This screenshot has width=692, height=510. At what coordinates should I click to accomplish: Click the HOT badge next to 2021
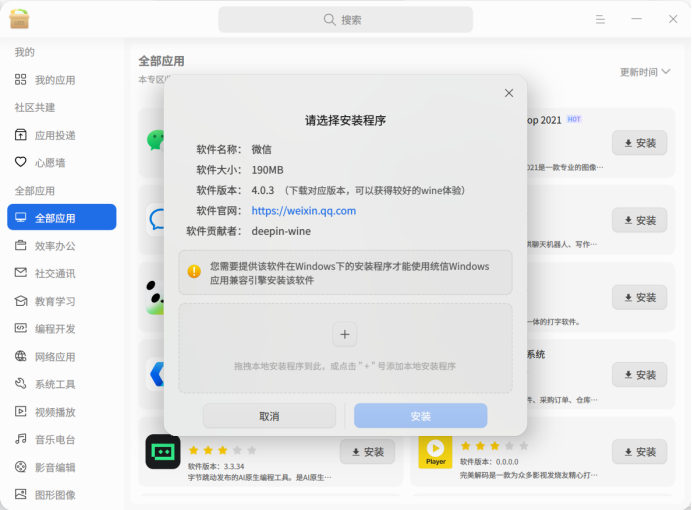point(574,119)
